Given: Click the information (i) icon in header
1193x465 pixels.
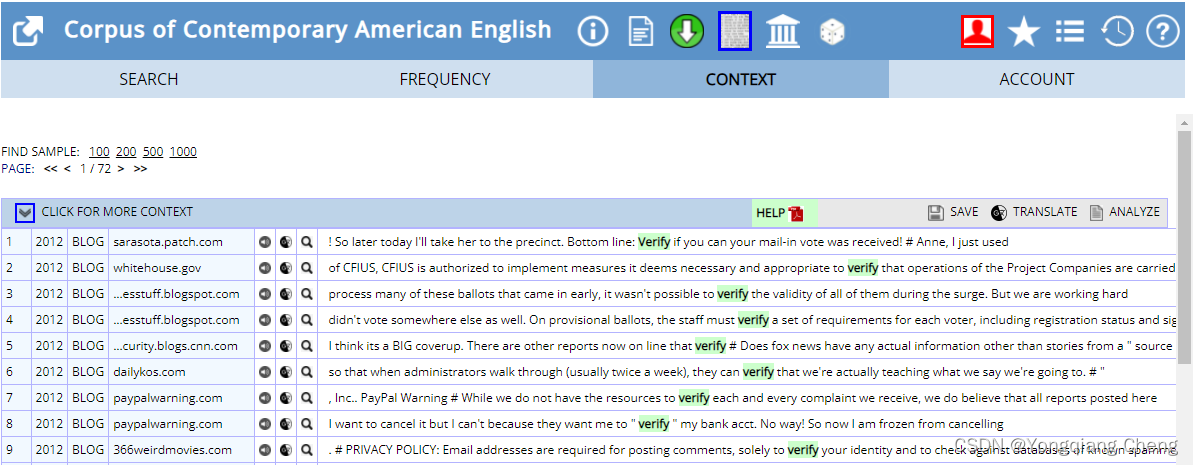Looking at the screenshot, I should (x=593, y=31).
